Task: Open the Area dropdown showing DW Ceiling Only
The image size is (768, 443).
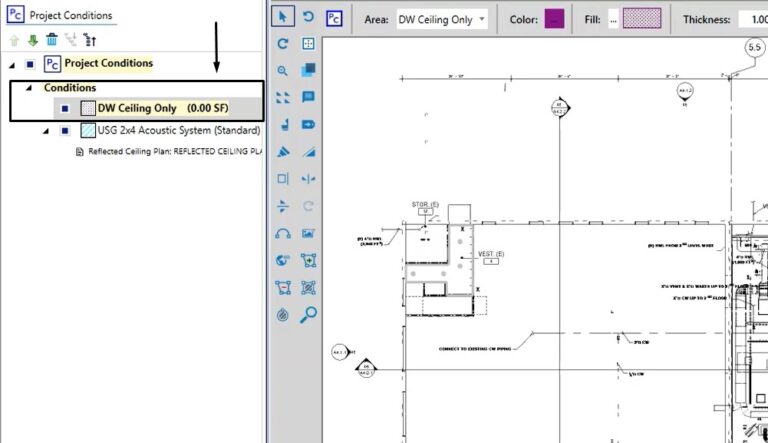Action: point(442,20)
